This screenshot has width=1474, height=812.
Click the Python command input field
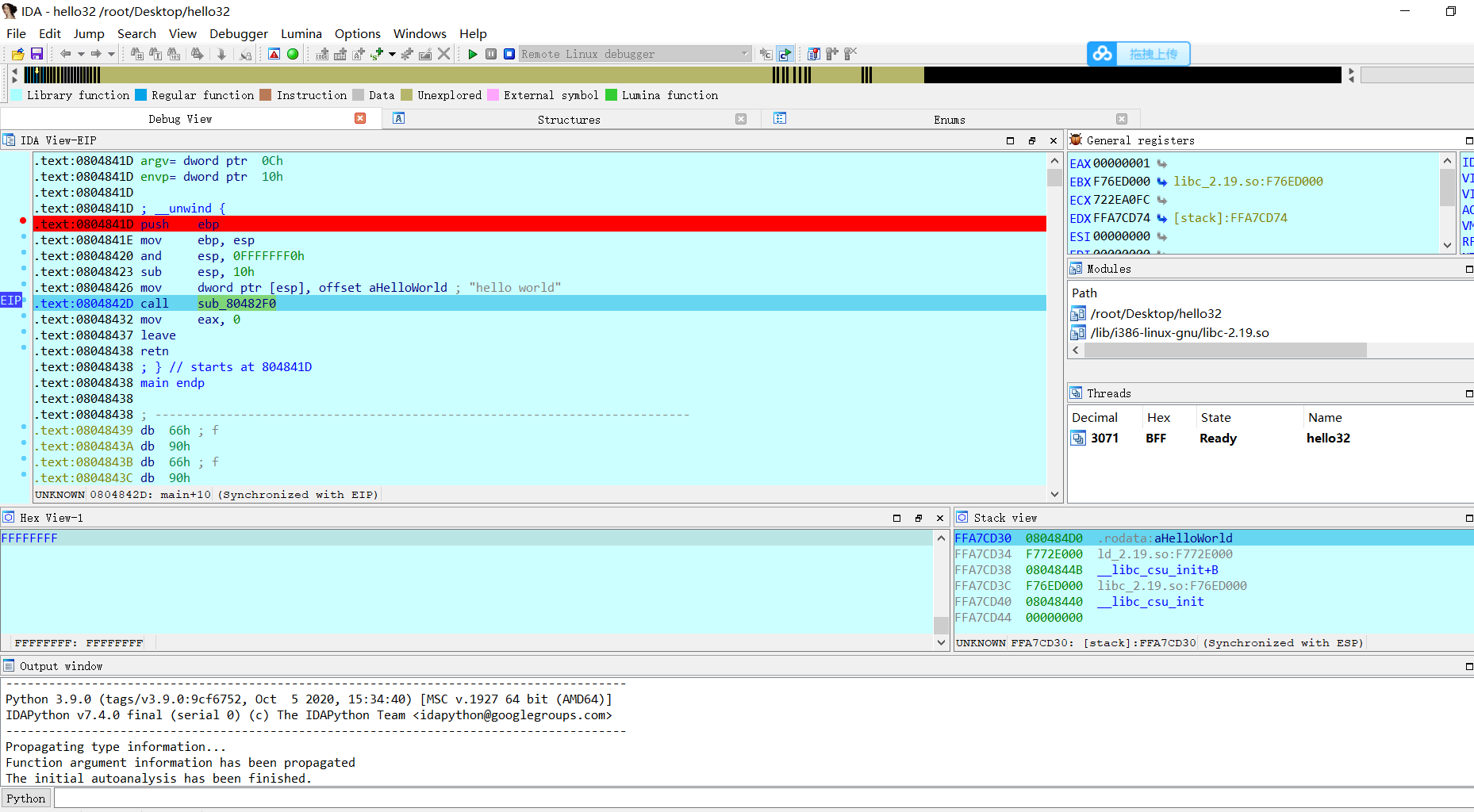[763, 799]
